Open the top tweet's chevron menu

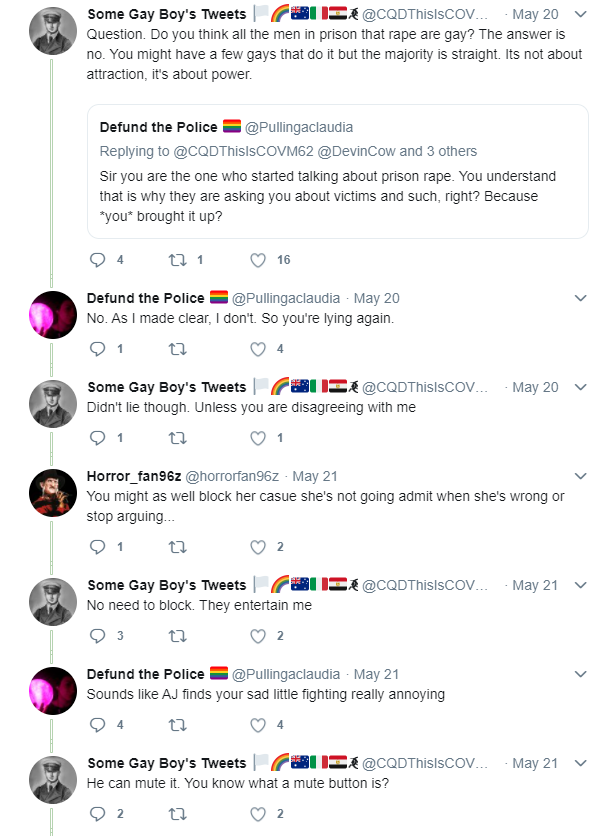tap(581, 14)
